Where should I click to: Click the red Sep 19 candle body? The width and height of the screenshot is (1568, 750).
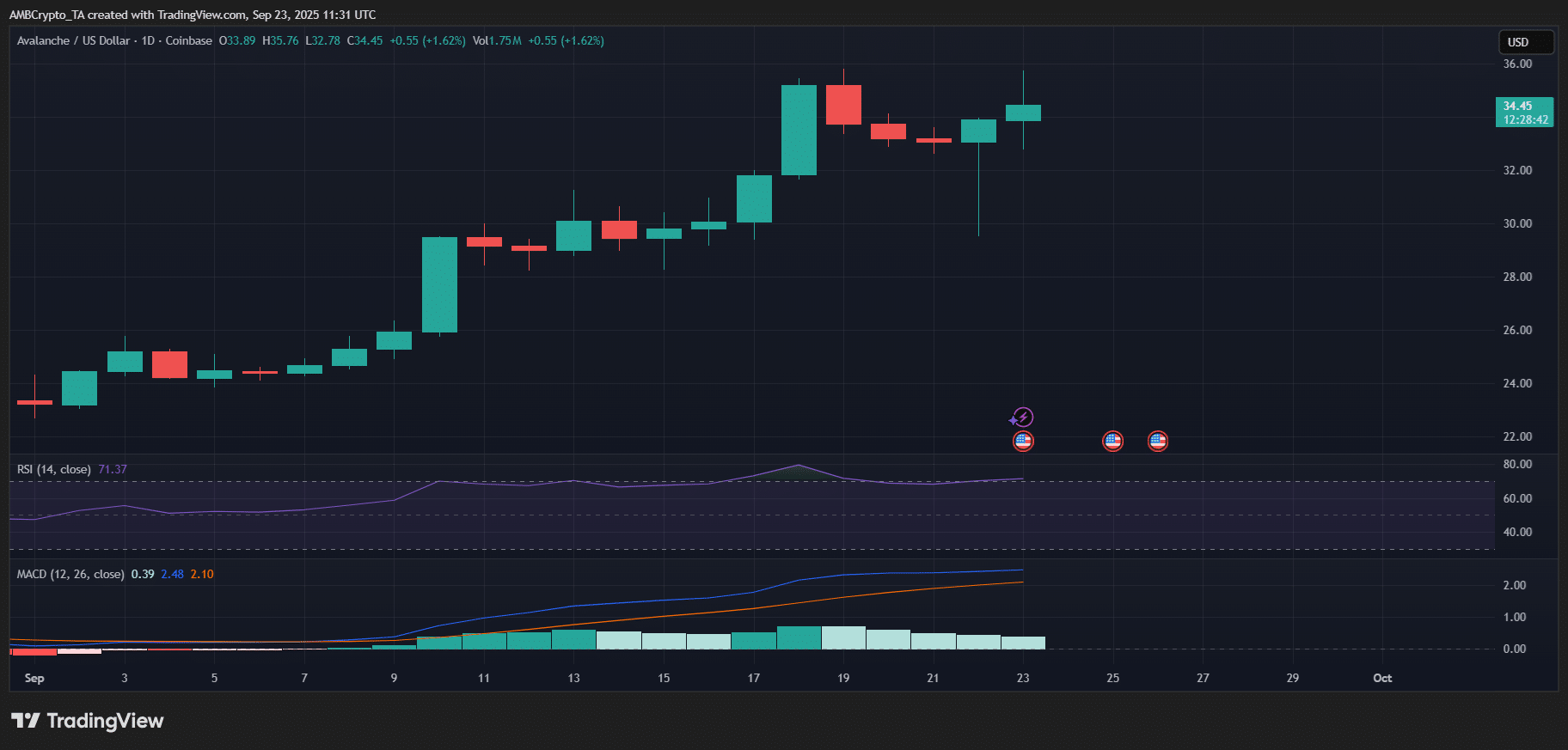(843, 105)
